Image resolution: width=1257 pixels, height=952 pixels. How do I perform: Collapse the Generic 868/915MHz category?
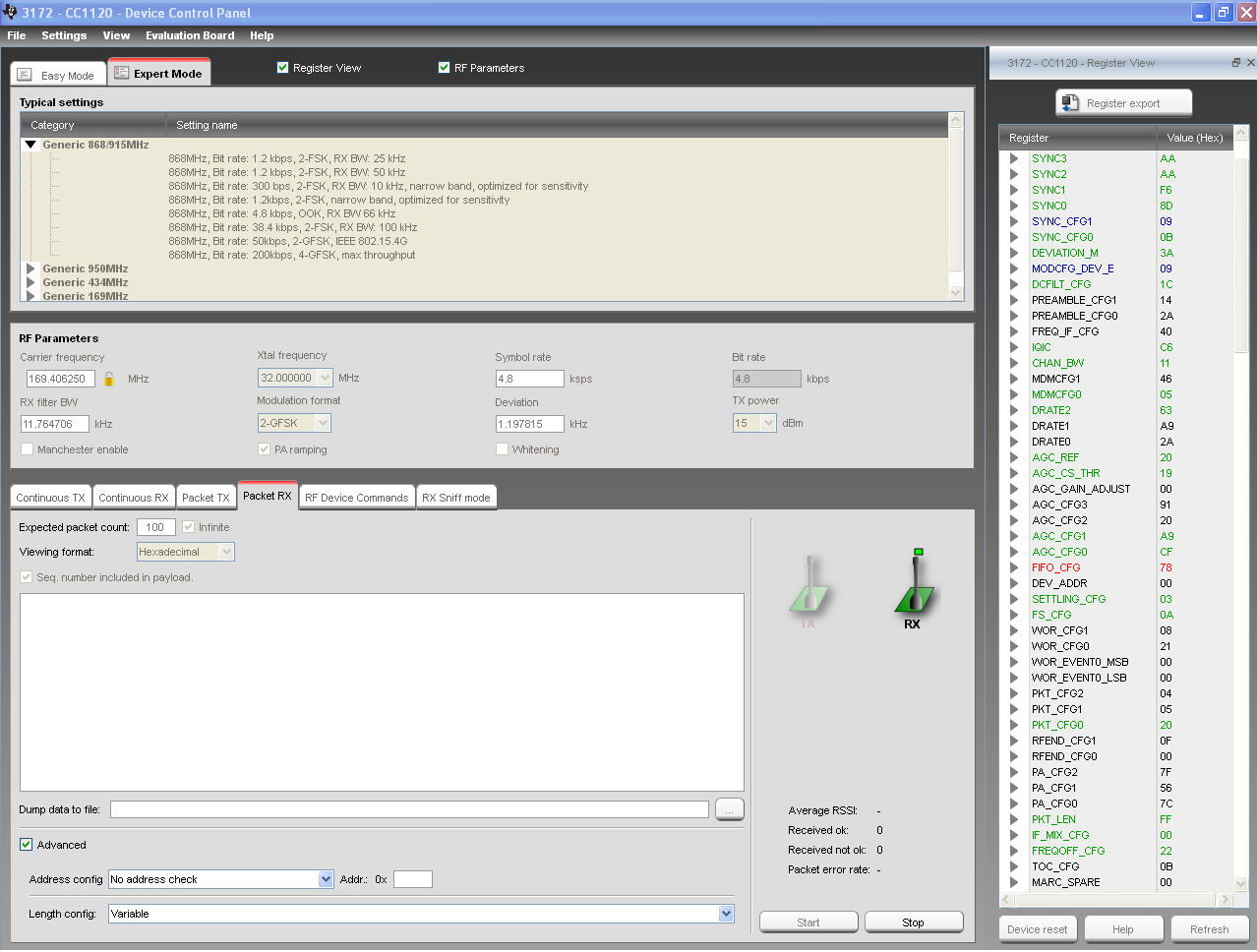30,145
